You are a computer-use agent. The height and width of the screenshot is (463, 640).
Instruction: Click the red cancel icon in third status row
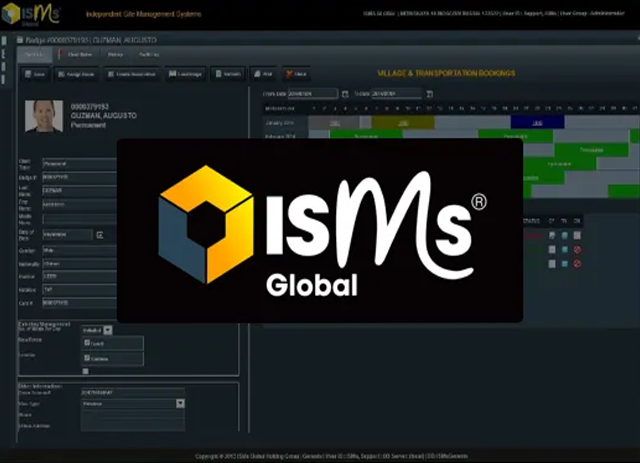(x=577, y=264)
